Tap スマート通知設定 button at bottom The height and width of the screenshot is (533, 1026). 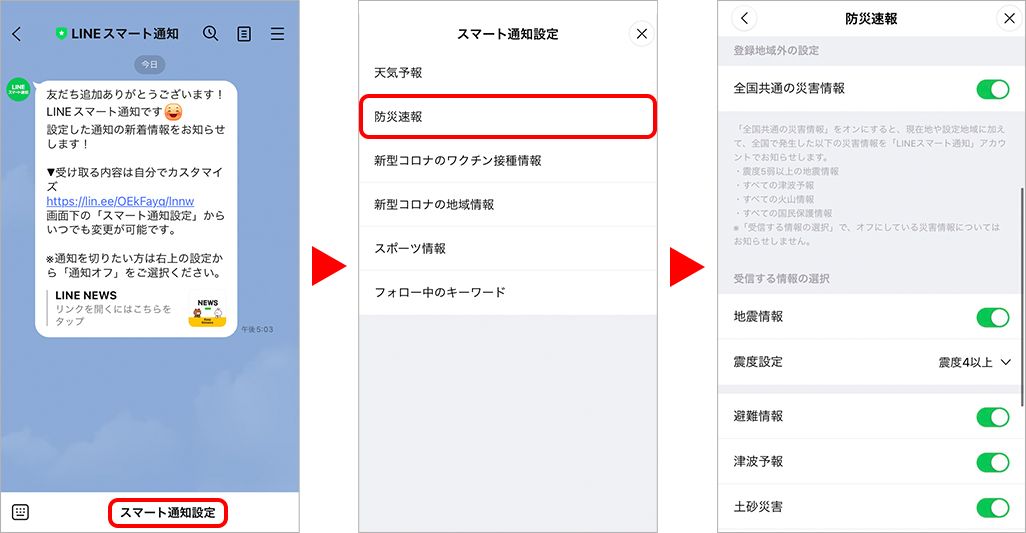point(168,513)
